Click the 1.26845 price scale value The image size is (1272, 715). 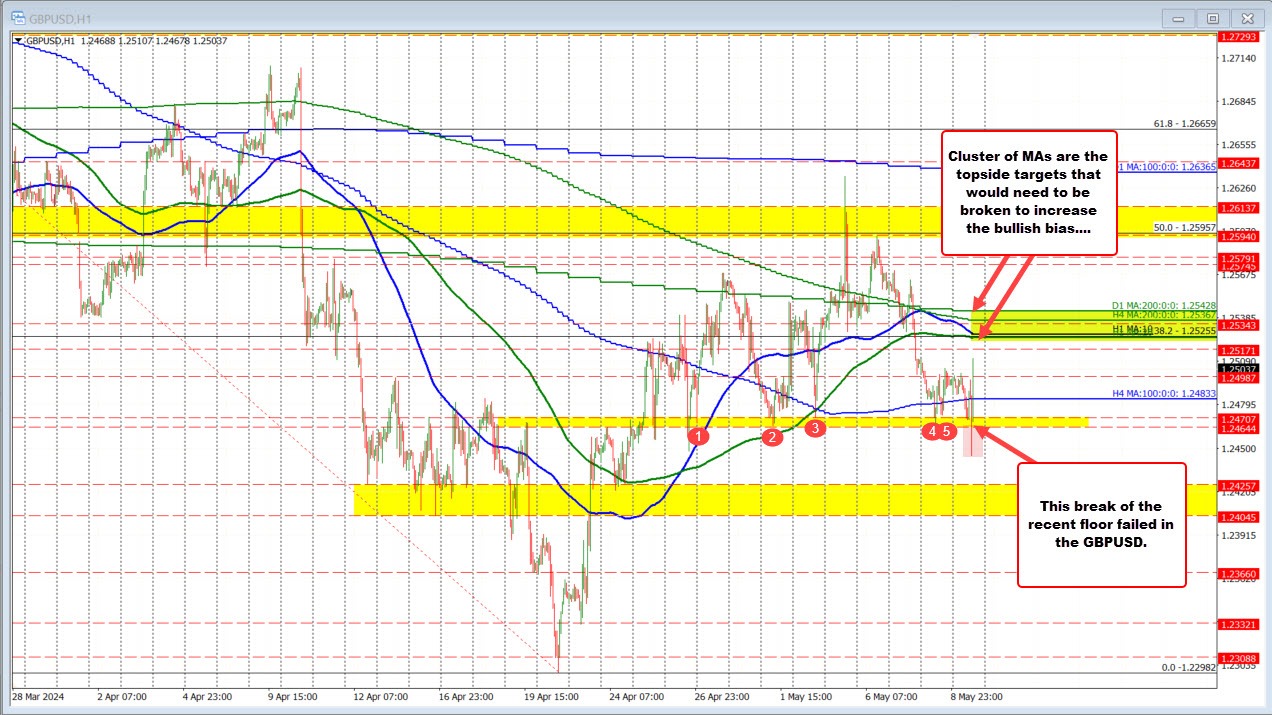[1238, 102]
